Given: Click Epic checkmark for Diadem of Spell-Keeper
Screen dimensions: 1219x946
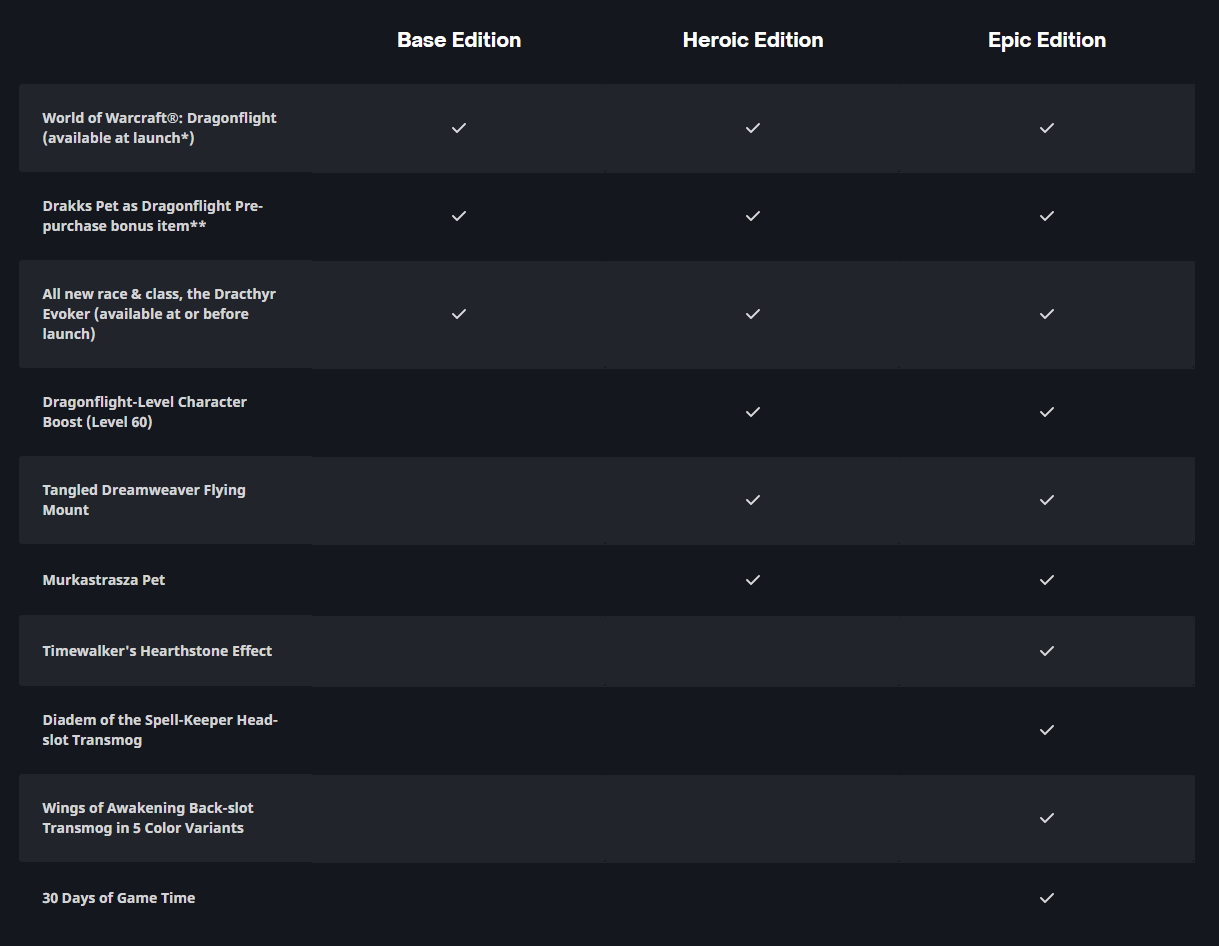Looking at the screenshot, I should pyautogui.click(x=1047, y=730).
